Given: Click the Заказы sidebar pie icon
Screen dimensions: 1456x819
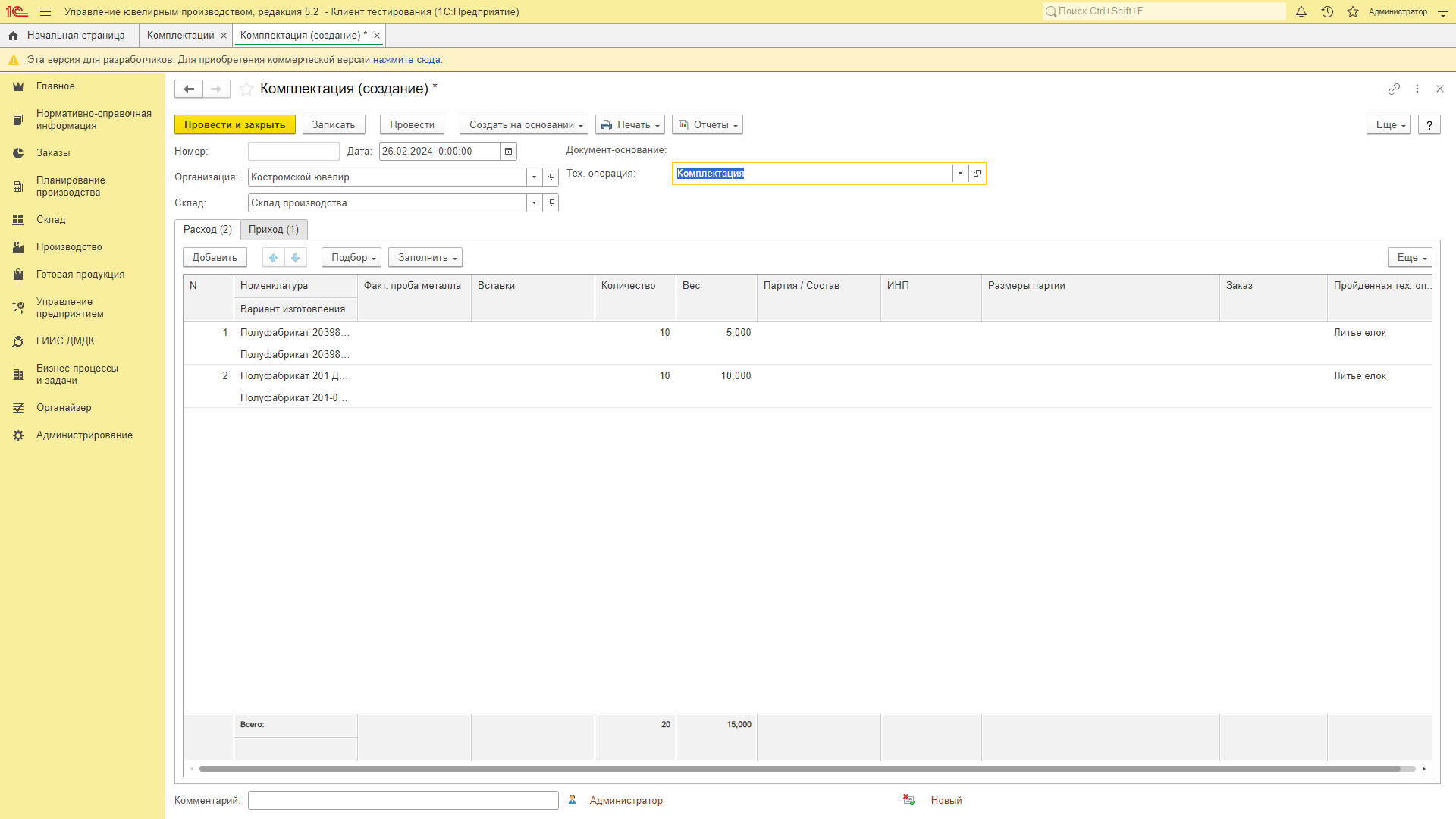Looking at the screenshot, I should point(18,153).
